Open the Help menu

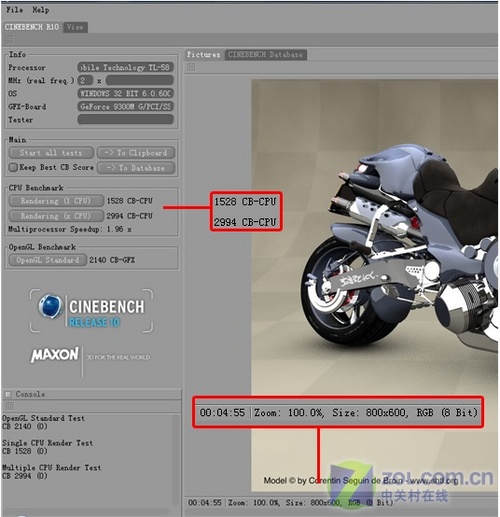(41, 10)
